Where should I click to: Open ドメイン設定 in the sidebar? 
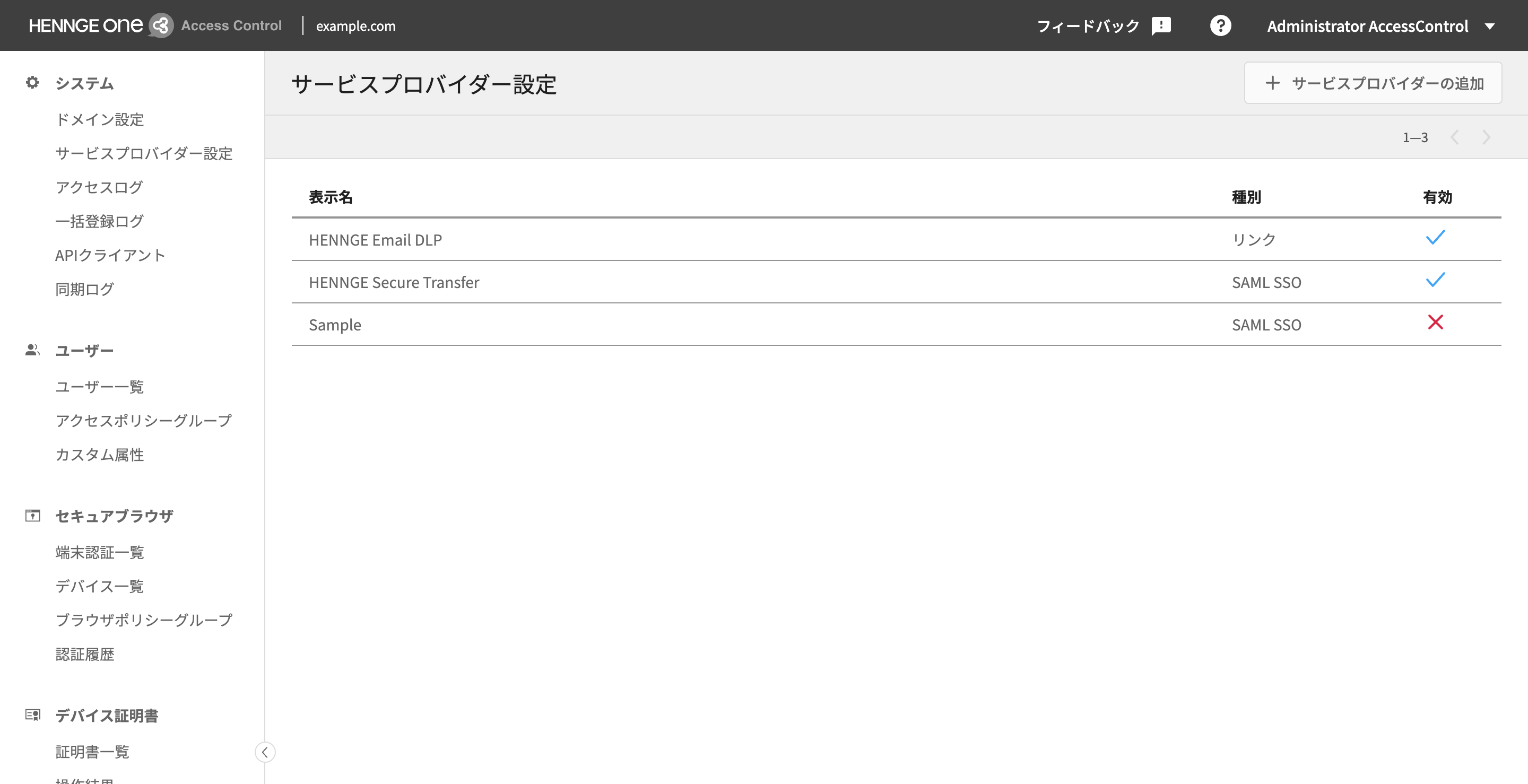click(100, 119)
